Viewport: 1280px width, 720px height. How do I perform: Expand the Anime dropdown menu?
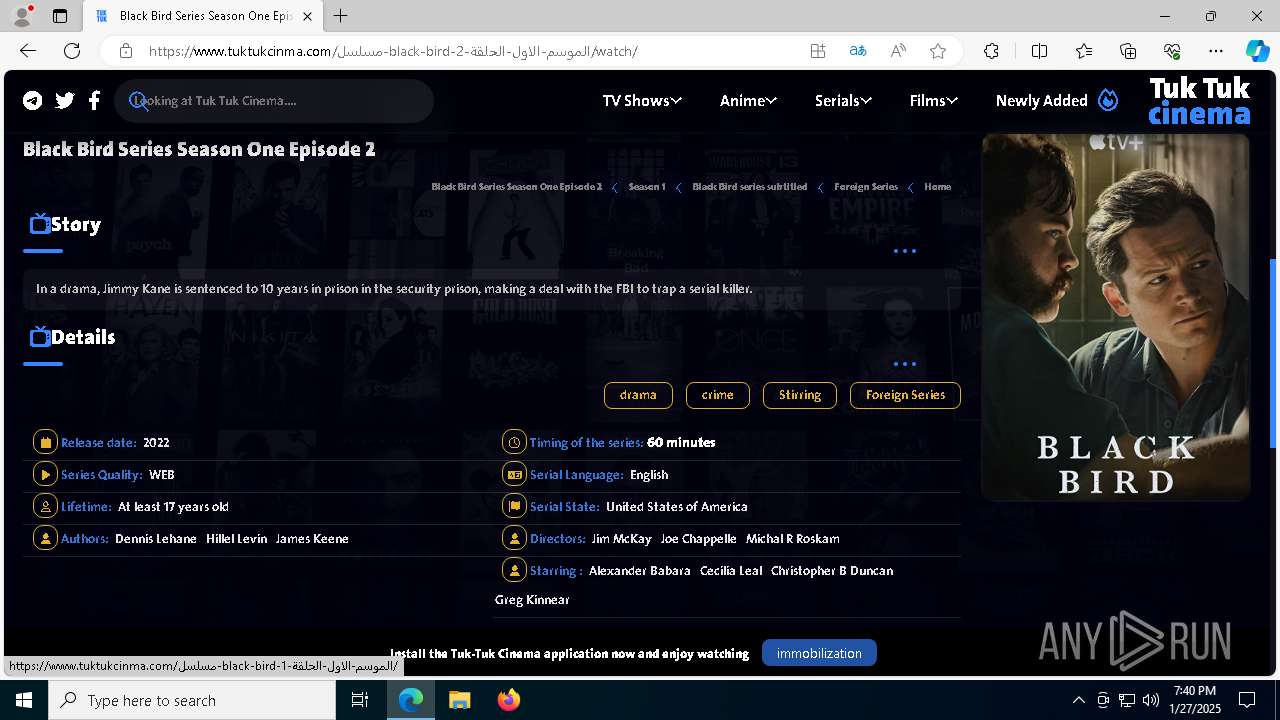[x=748, y=100]
